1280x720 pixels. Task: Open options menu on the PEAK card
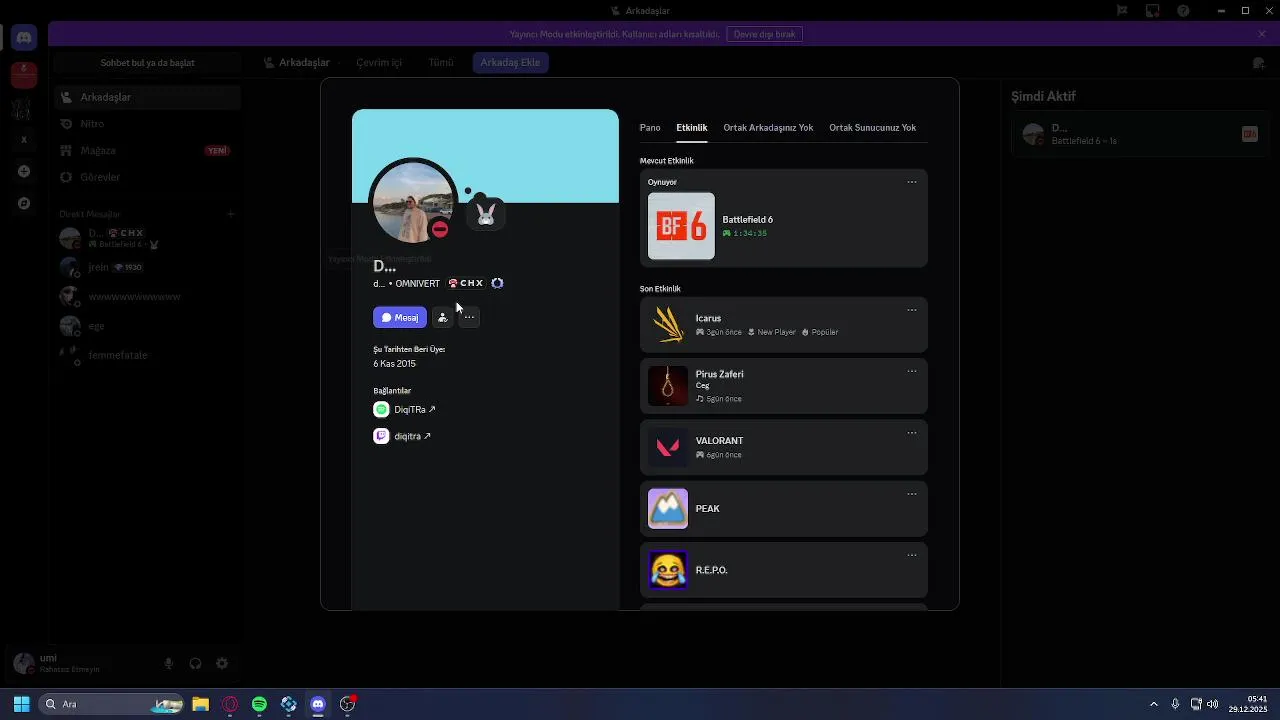pos(912,494)
